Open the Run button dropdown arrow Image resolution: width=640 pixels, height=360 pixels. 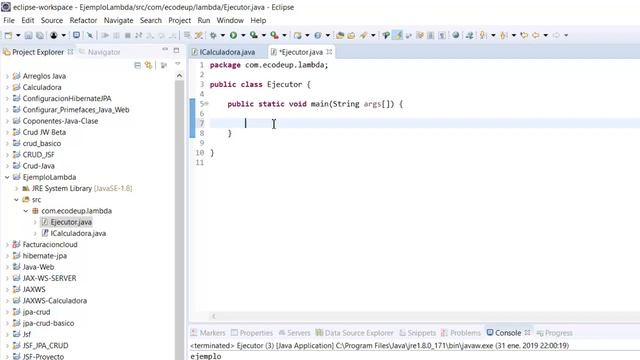243,36
